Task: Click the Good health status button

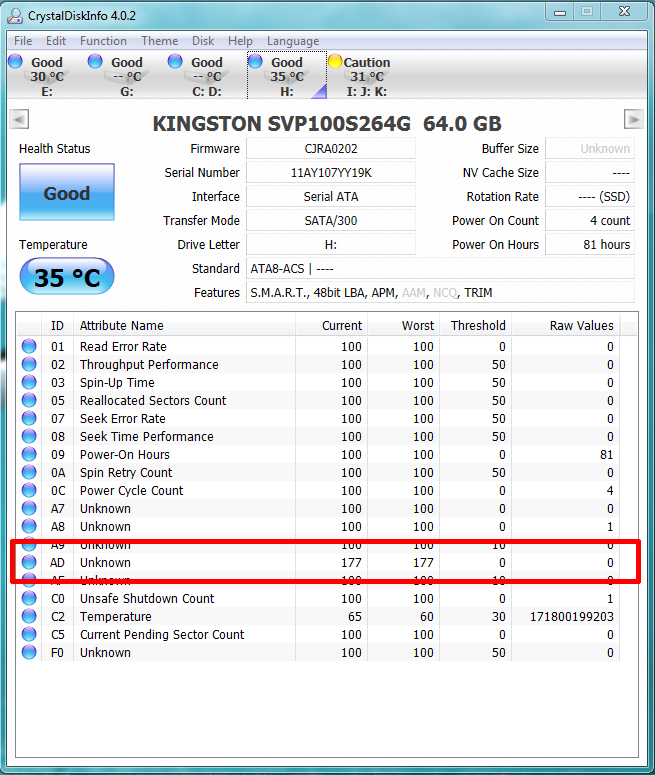Action: 67,192
